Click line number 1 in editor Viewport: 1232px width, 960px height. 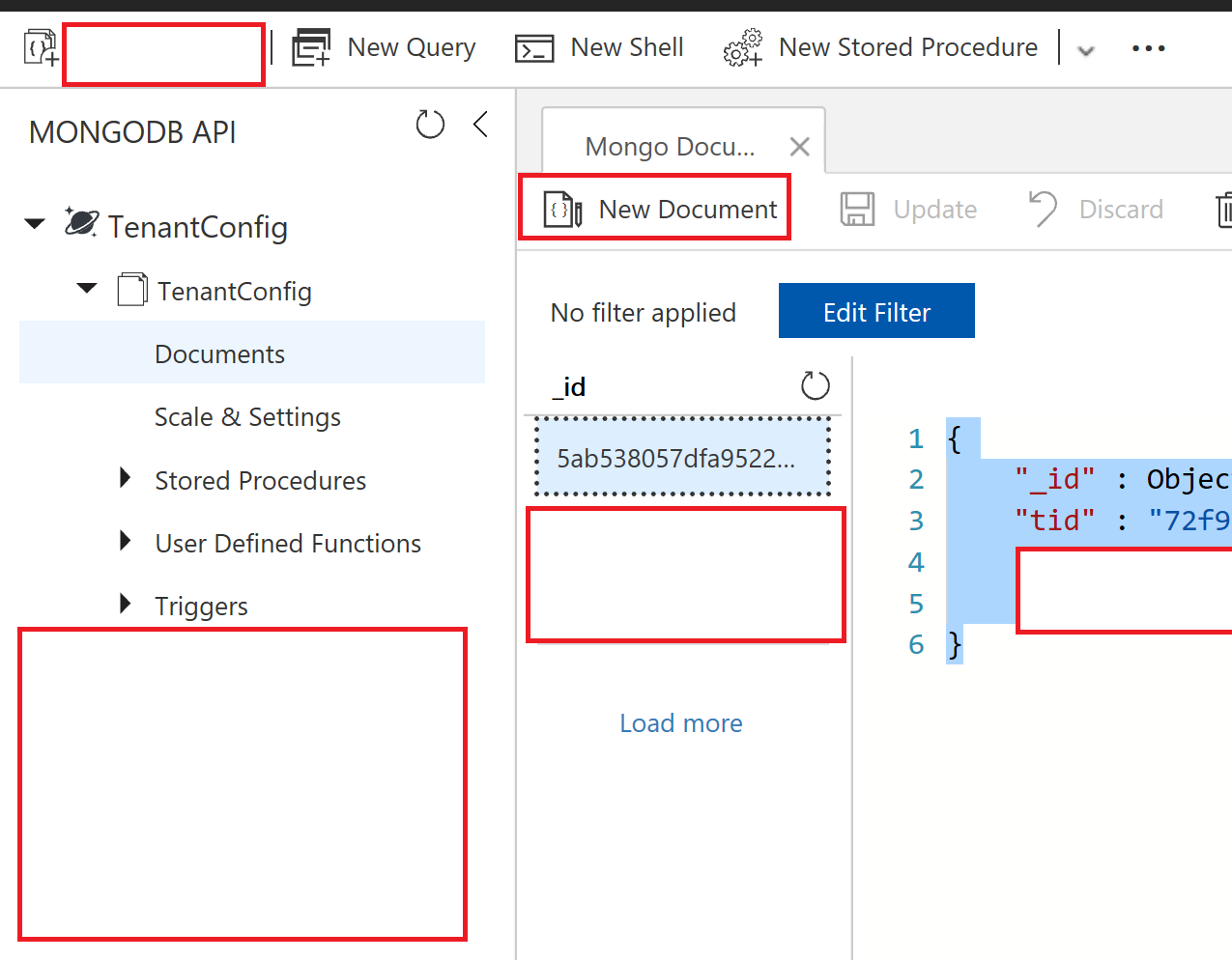click(x=916, y=439)
